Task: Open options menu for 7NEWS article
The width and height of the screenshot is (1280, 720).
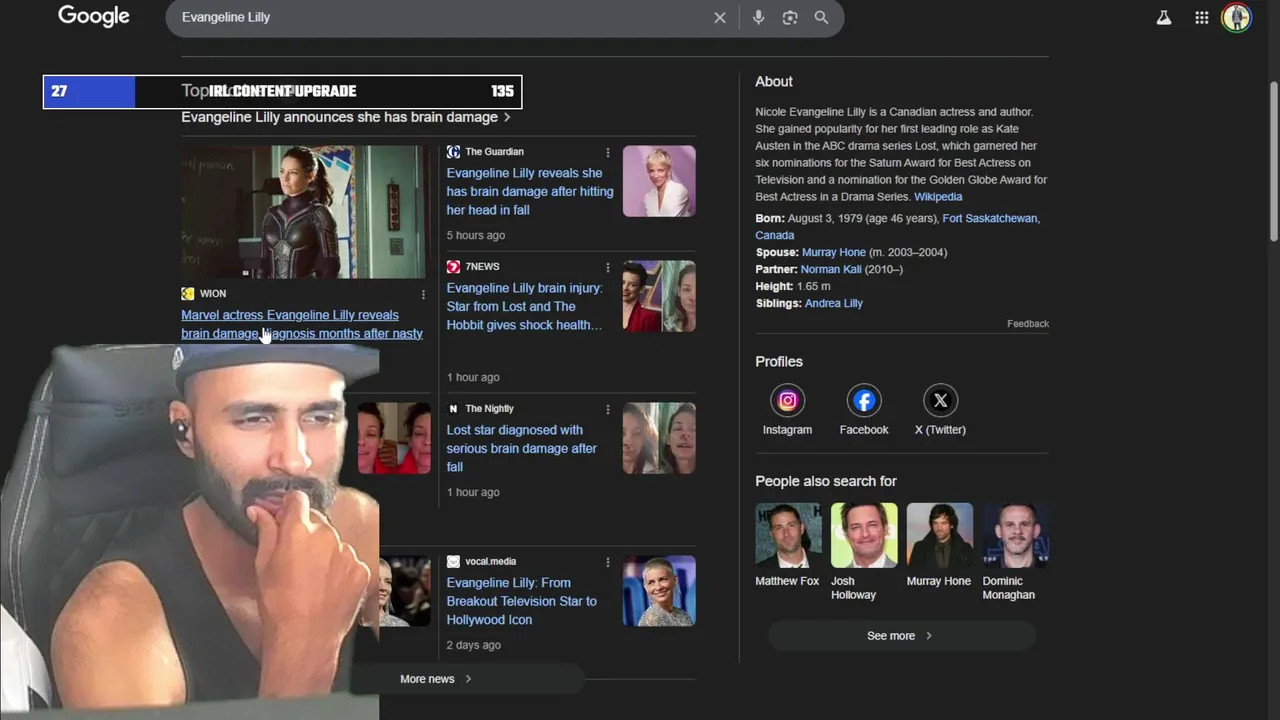Action: pyautogui.click(x=607, y=267)
